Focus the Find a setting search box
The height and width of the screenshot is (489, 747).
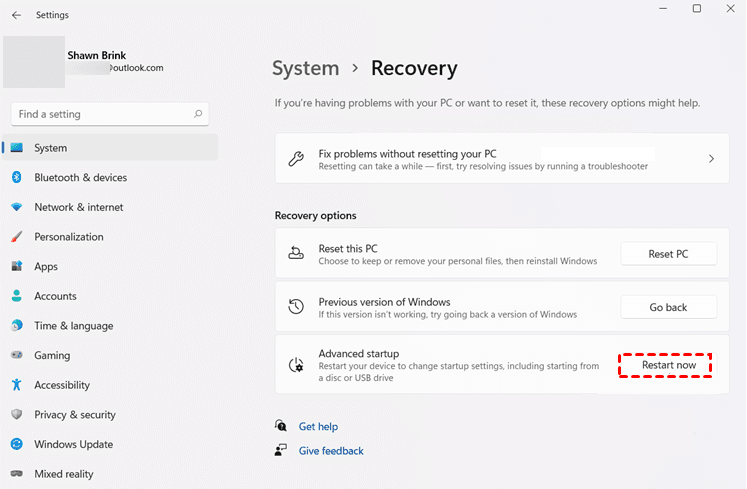point(100,114)
